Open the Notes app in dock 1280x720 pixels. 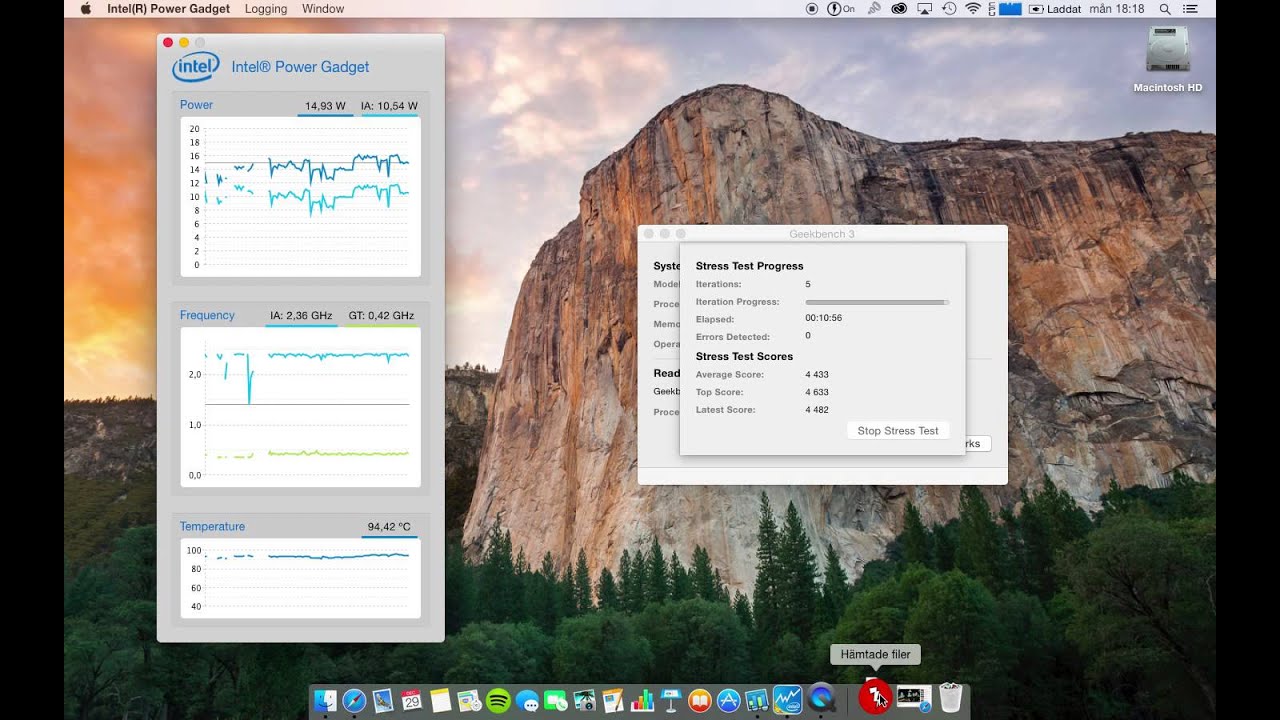point(441,700)
